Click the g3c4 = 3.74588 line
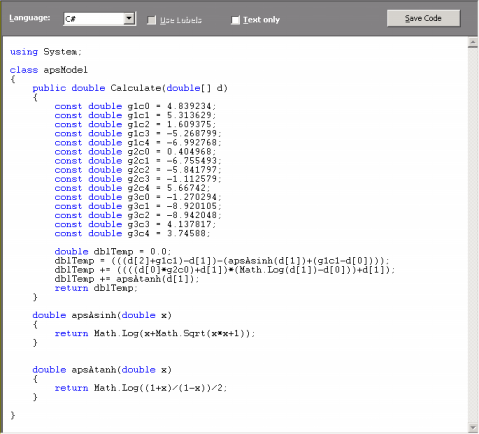 [x=133, y=233]
